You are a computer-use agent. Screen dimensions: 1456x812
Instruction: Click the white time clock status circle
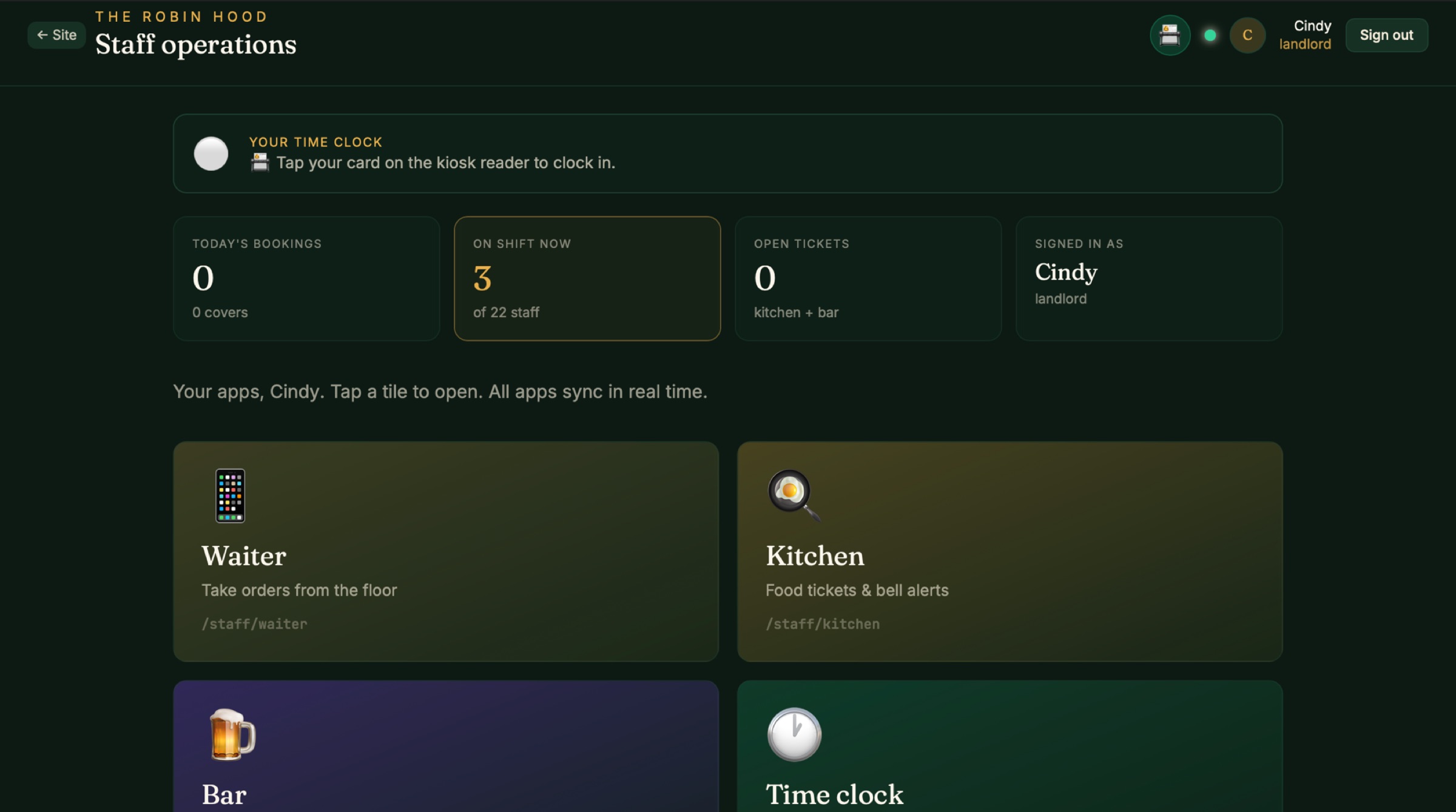coord(211,153)
